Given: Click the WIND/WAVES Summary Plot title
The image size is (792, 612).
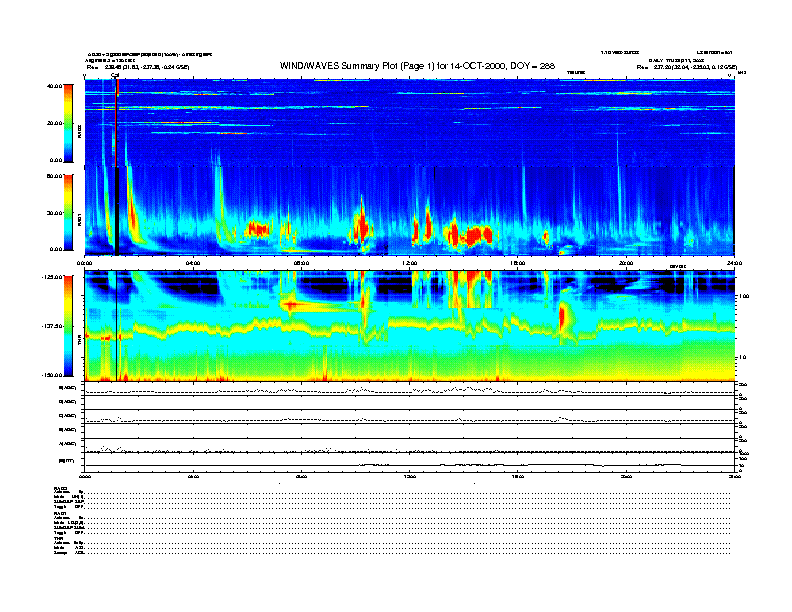Looking at the screenshot, I should tap(417, 66).
